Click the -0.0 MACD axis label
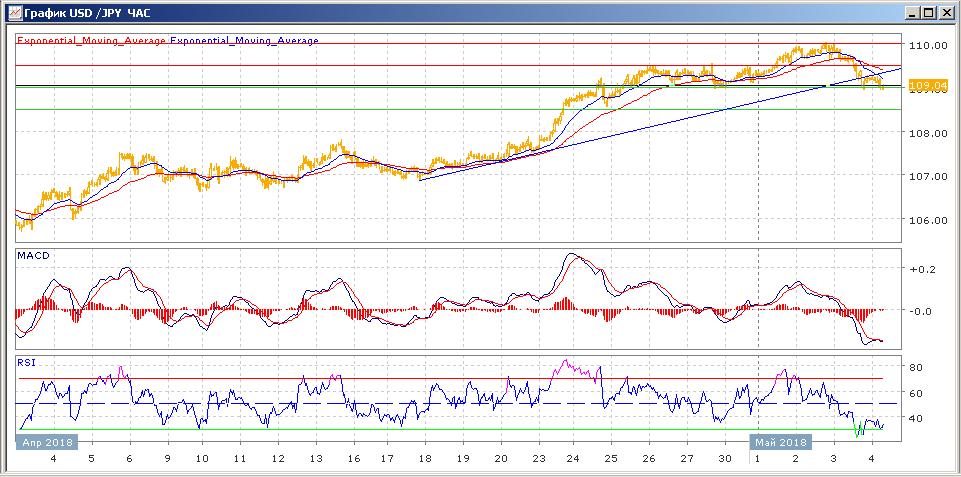The height and width of the screenshot is (477, 961). [x=921, y=311]
